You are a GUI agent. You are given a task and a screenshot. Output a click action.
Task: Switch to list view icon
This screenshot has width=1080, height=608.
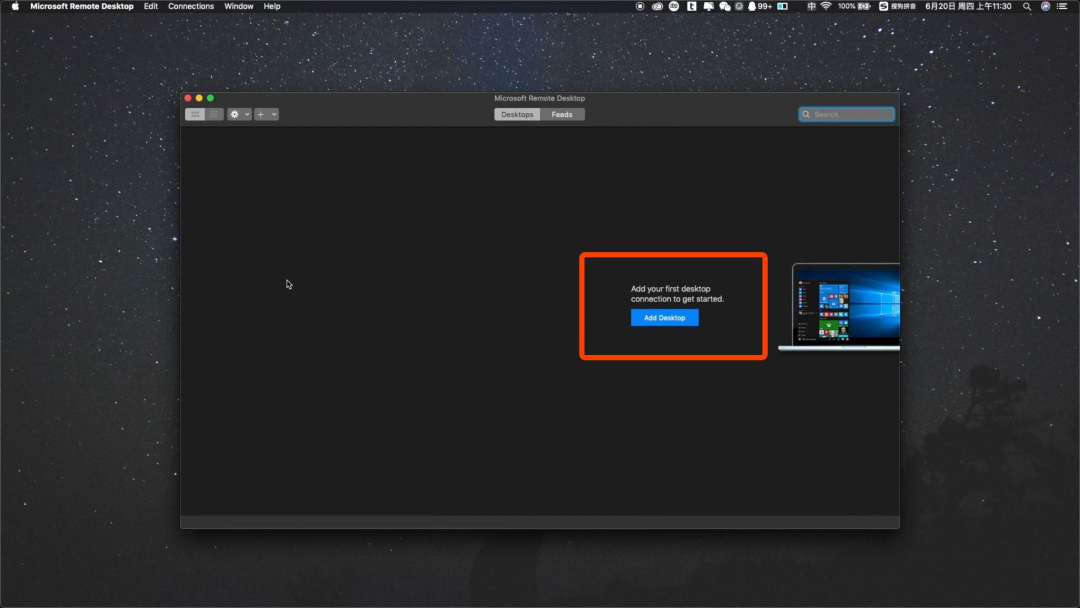click(214, 114)
